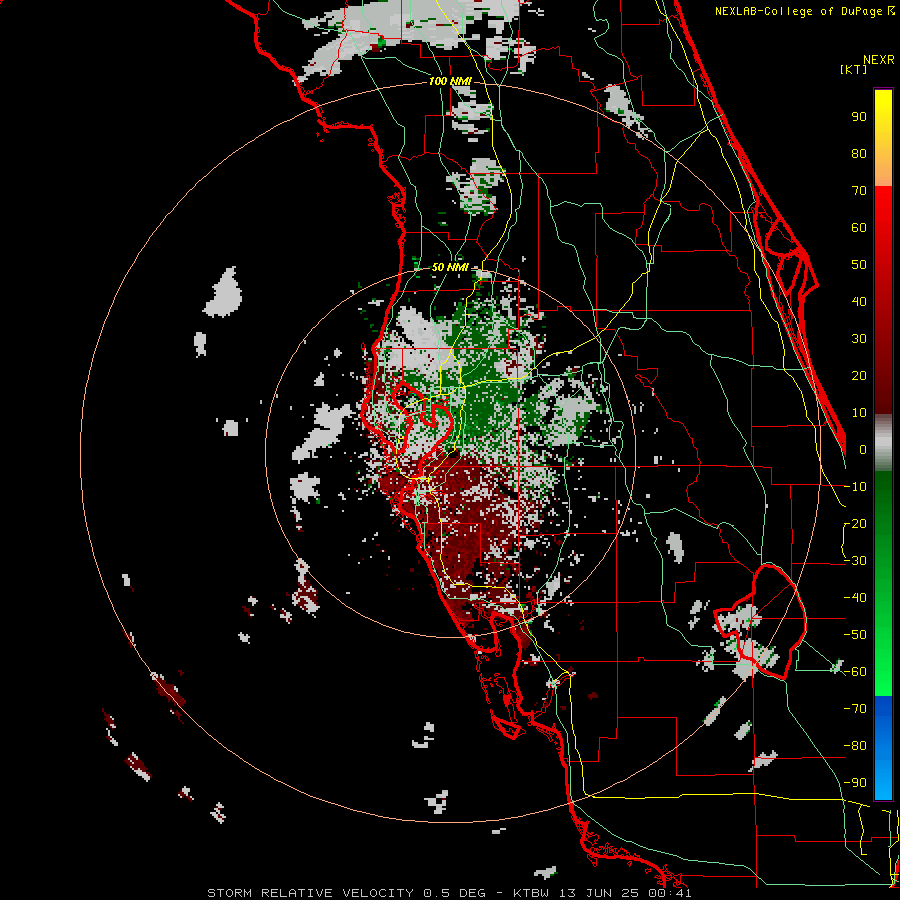Click the "NEXR" label above the color bar
Screen dimensions: 900x900
(x=879, y=60)
